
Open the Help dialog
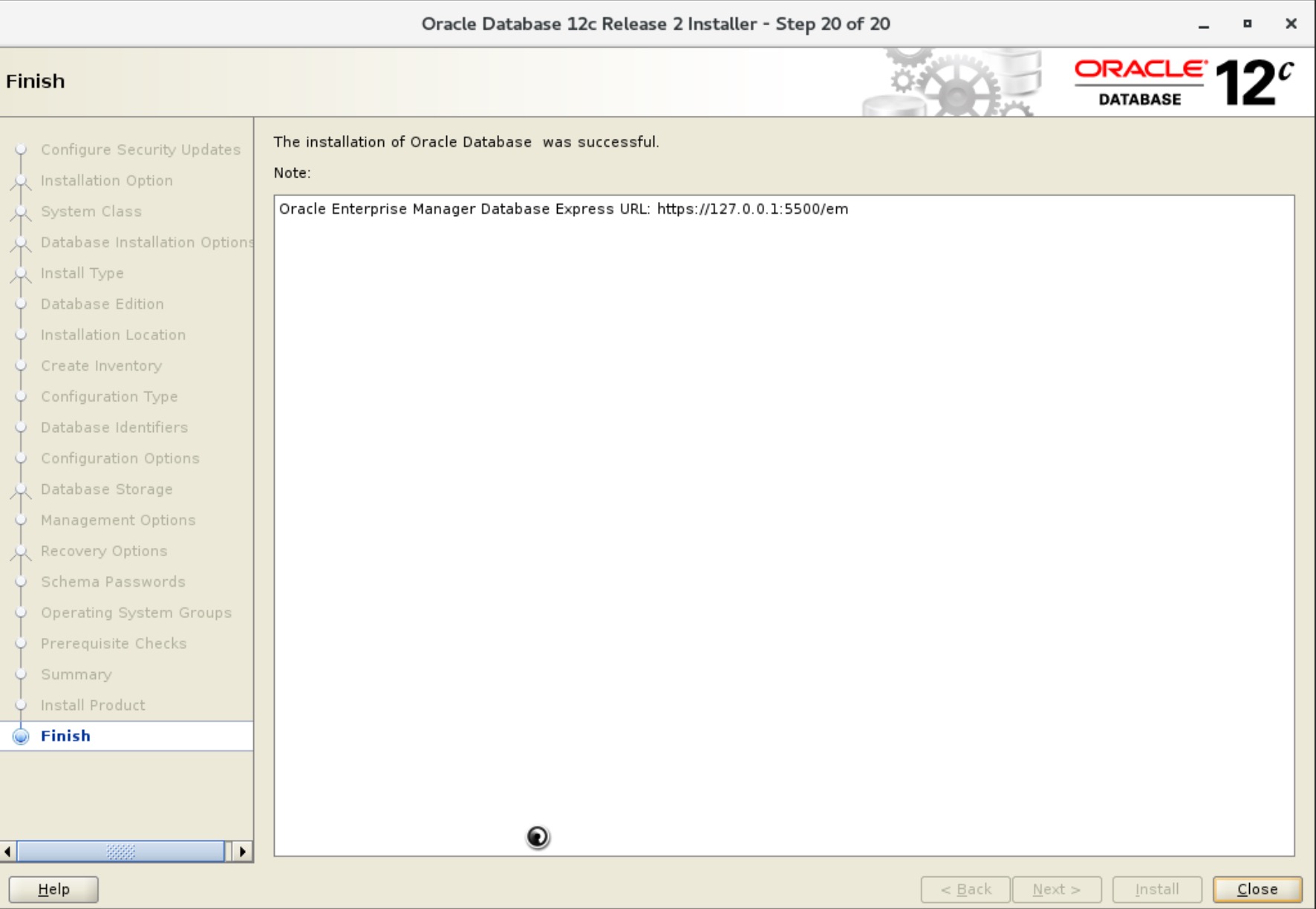point(53,889)
